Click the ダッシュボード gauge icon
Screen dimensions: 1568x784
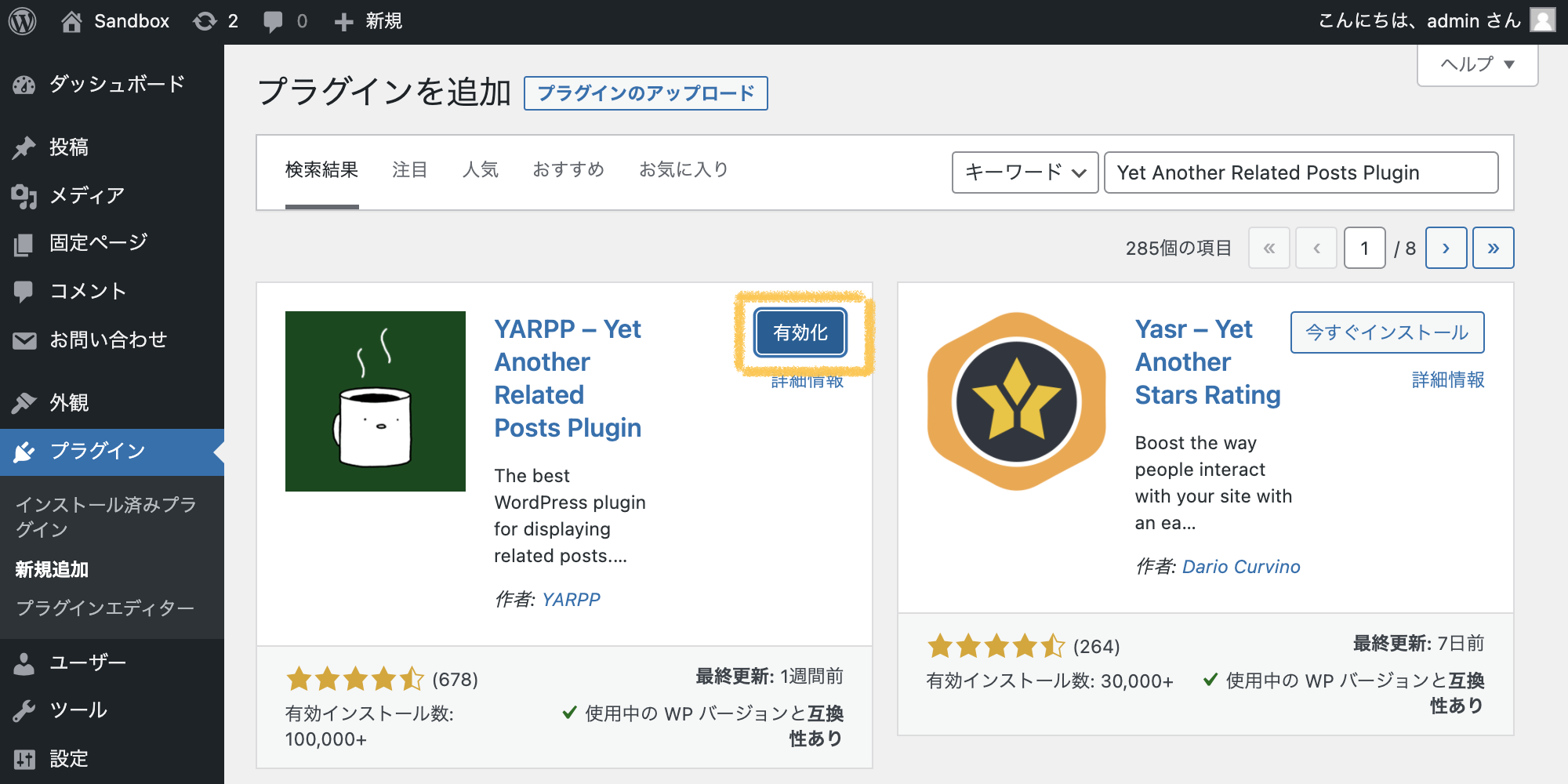coord(24,85)
